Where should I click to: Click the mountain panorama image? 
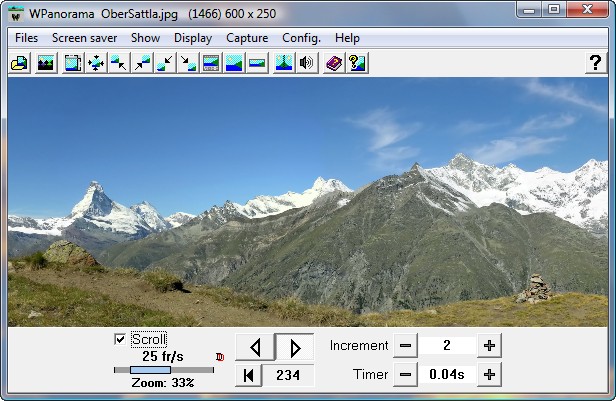[x=308, y=202]
